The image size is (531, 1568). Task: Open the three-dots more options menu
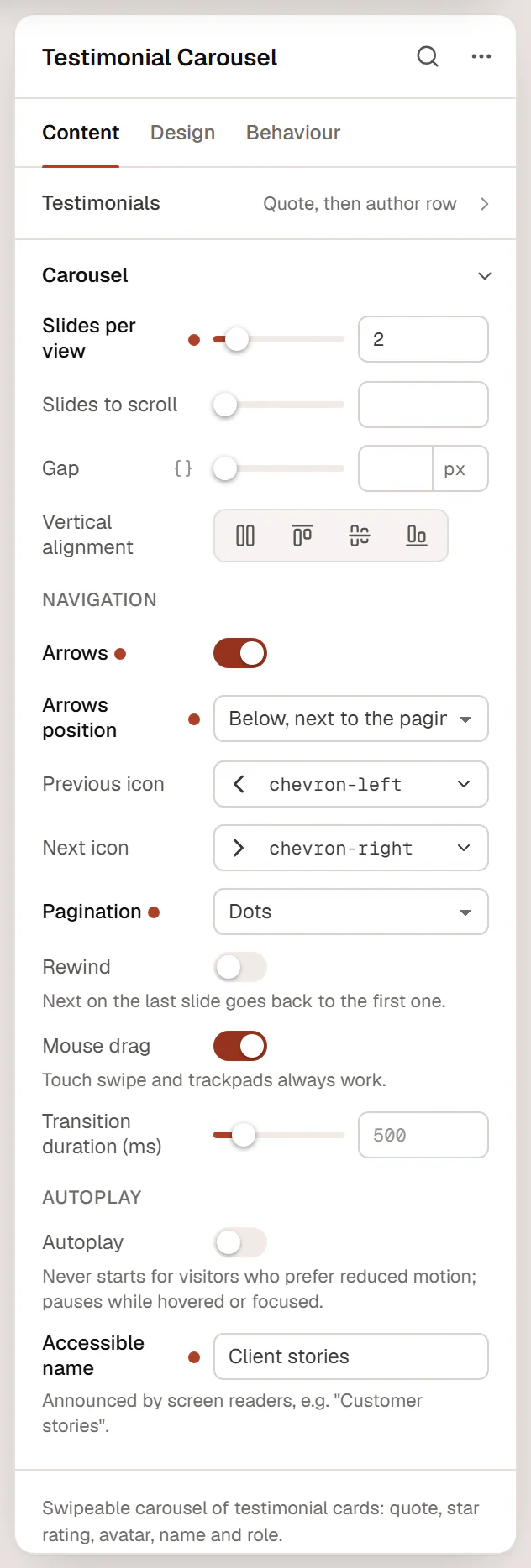(x=481, y=56)
